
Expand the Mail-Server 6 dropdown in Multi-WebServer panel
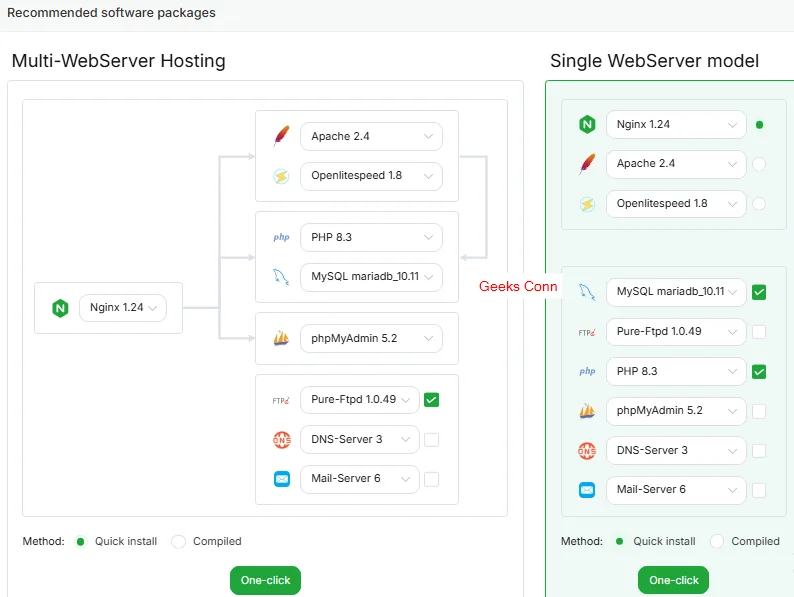tap(360, 479)
